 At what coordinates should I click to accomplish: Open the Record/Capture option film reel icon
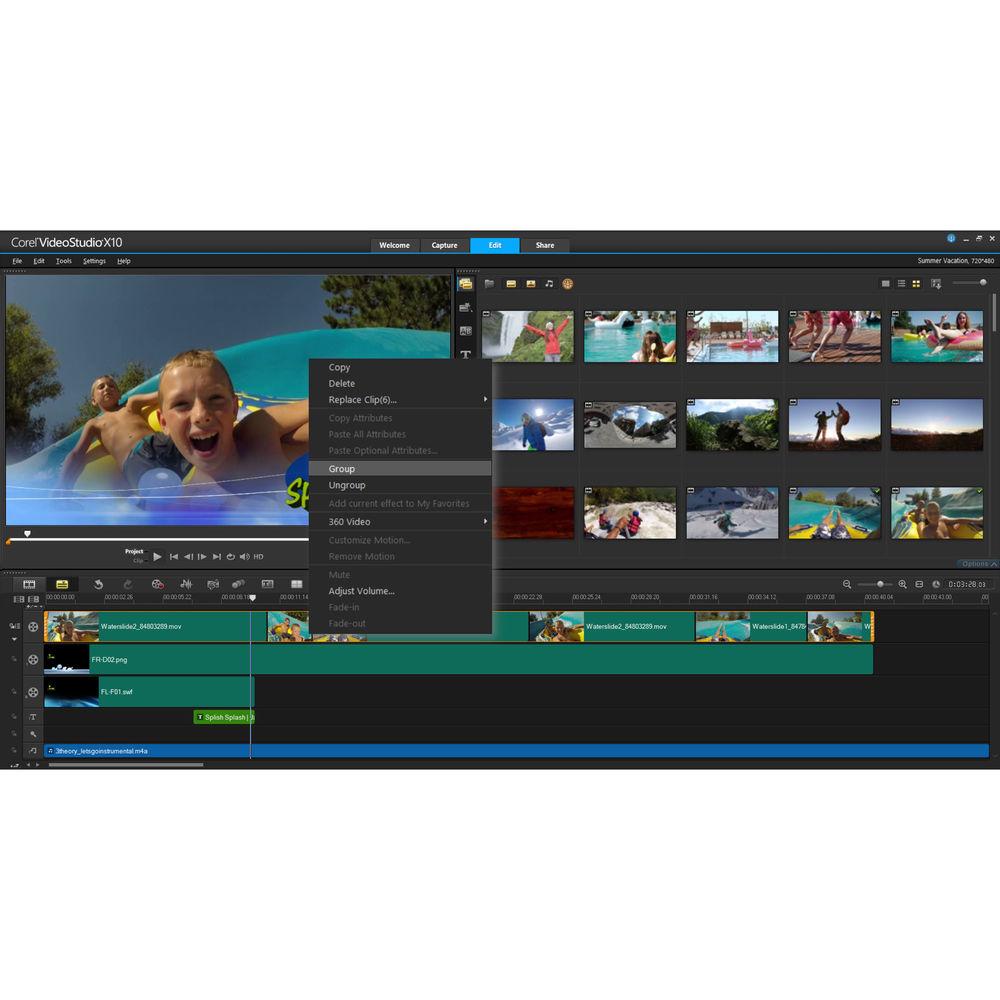(157, 584)
